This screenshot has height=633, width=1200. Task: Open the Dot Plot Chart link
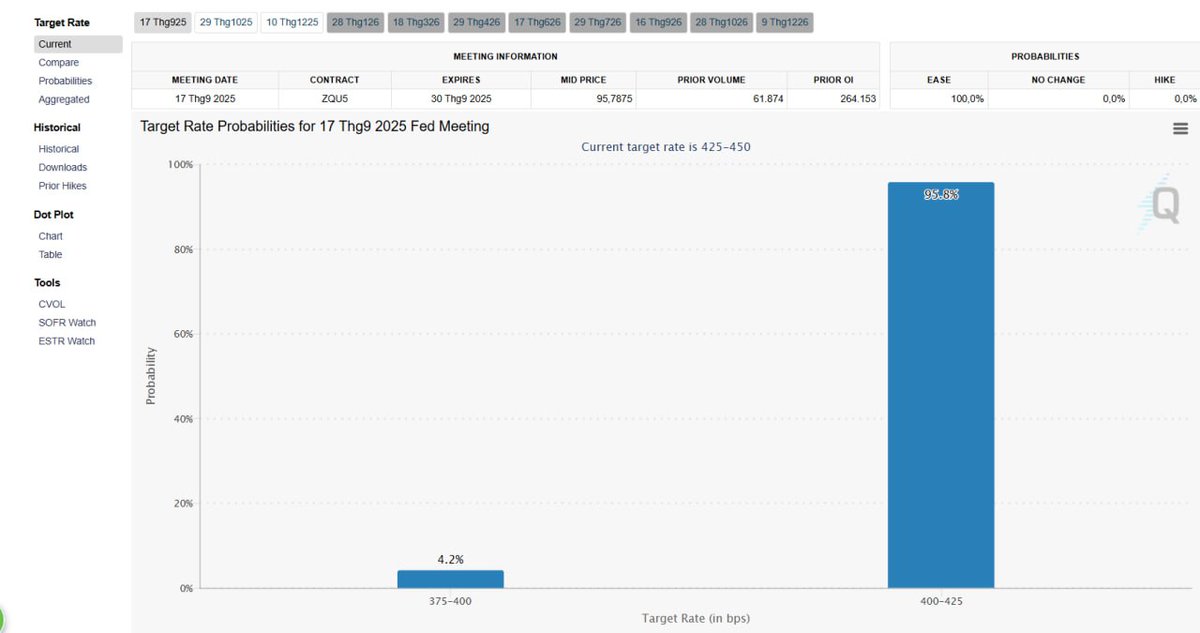pos(51,236)
